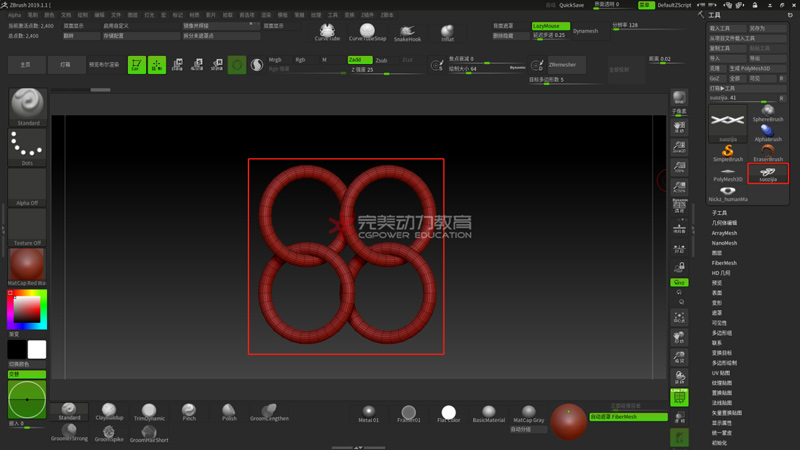This screenshot has width=800, height=450.
Task: Select the TrimDynamic brush
Action: [x=148, y=411]
